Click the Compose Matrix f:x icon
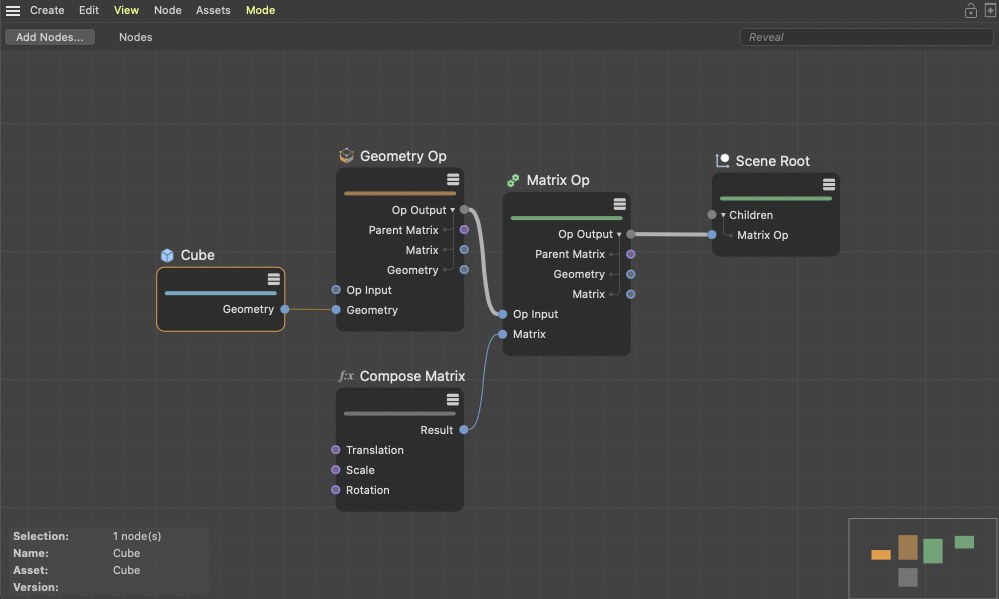Image resolution: width=999 pixels, height=599 pixels. click(346, 377)
